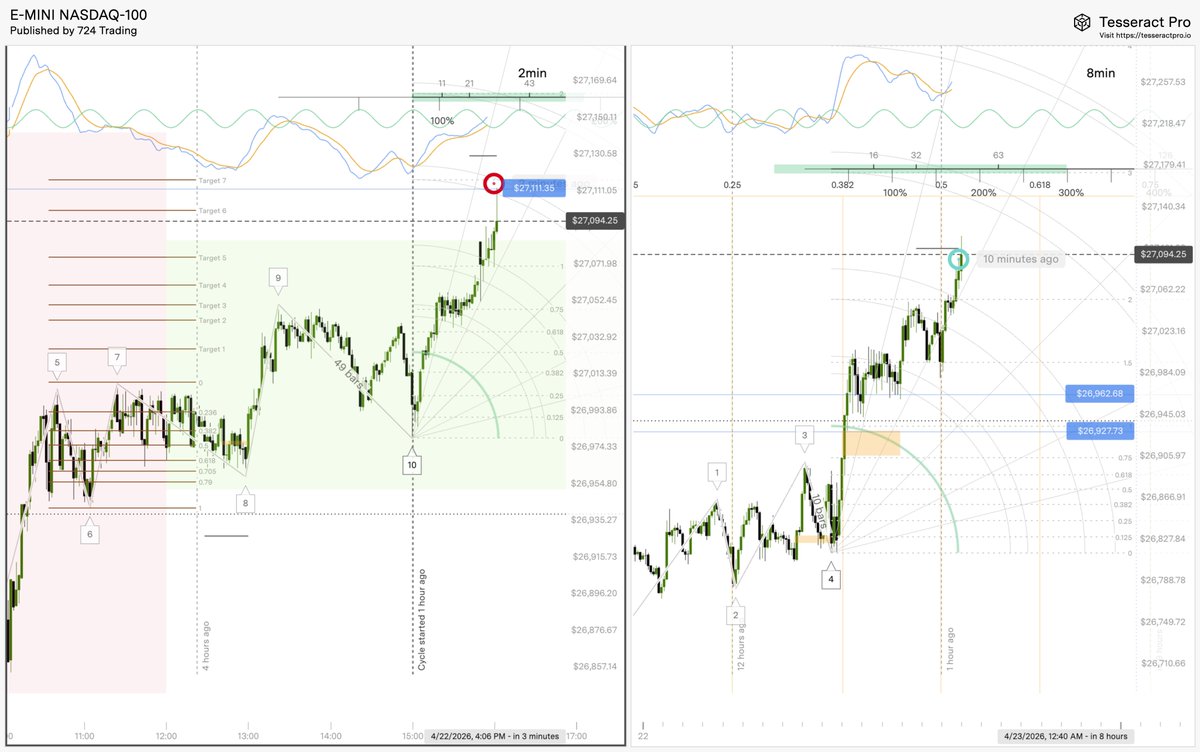The image size is (1200, 752).
Task: Select the 2min timeframe label
Action: click(x=532, y=73)
